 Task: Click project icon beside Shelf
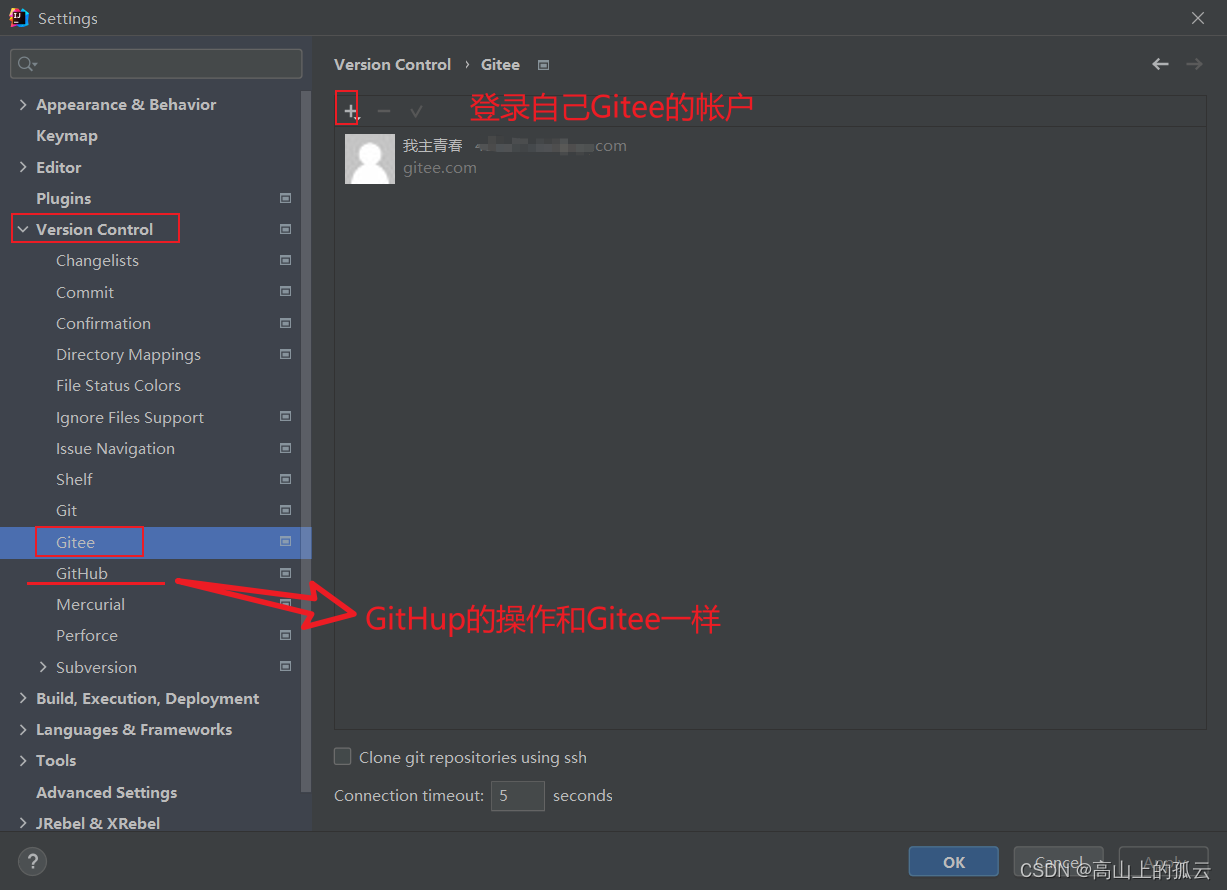tap(285, 479)
